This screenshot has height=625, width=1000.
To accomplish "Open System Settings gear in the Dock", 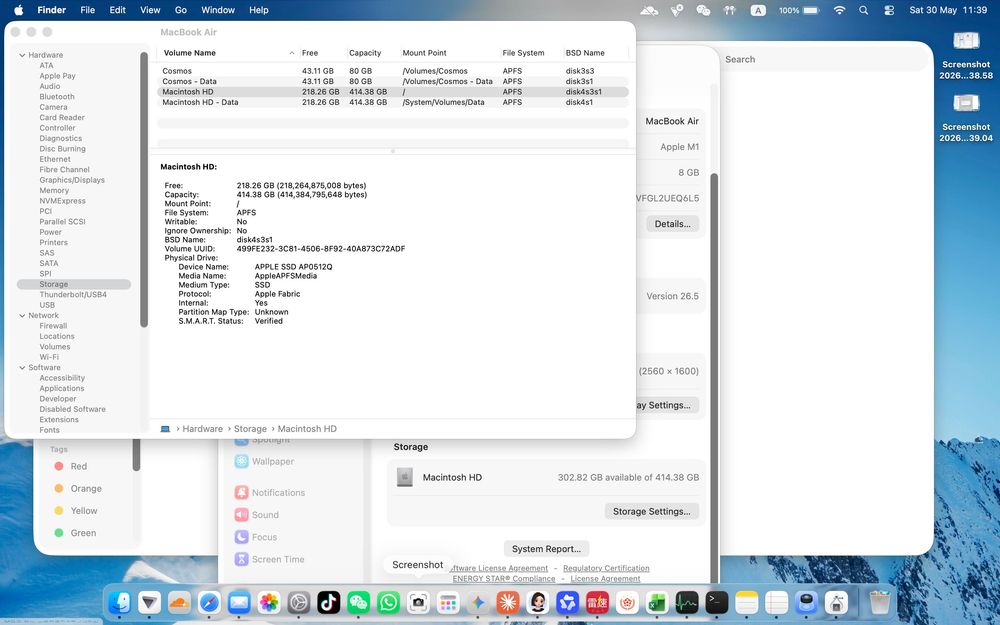I will pos(298,602).
